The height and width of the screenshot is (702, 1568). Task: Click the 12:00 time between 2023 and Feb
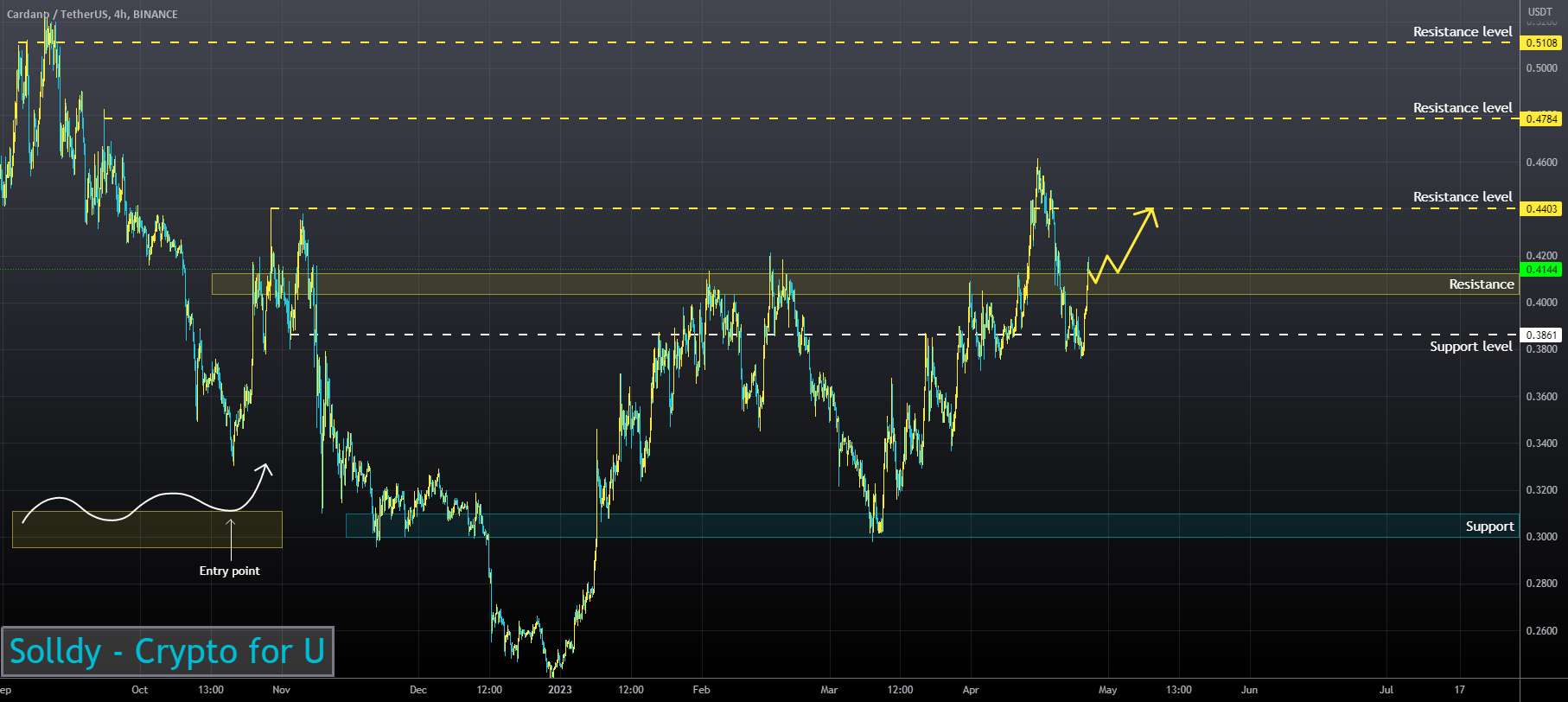coord(631,690)
